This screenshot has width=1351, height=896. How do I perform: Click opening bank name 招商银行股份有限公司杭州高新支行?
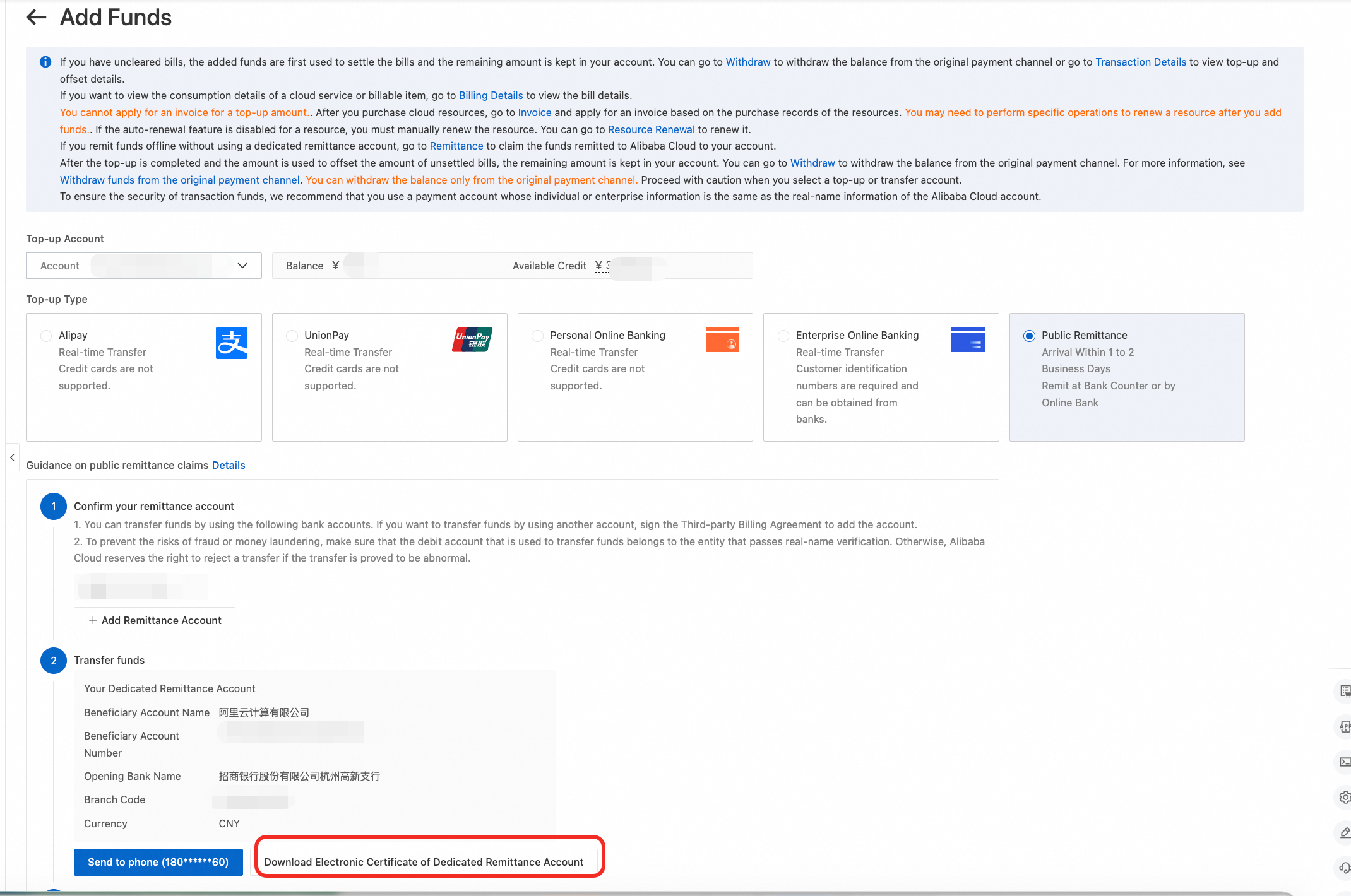(x=299, y=776)
